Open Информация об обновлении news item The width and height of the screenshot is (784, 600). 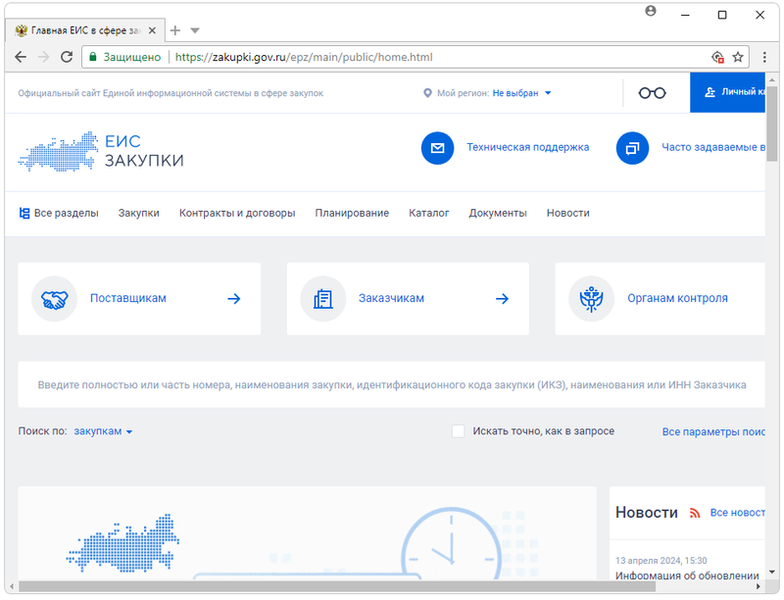click(x=687, y=576)
